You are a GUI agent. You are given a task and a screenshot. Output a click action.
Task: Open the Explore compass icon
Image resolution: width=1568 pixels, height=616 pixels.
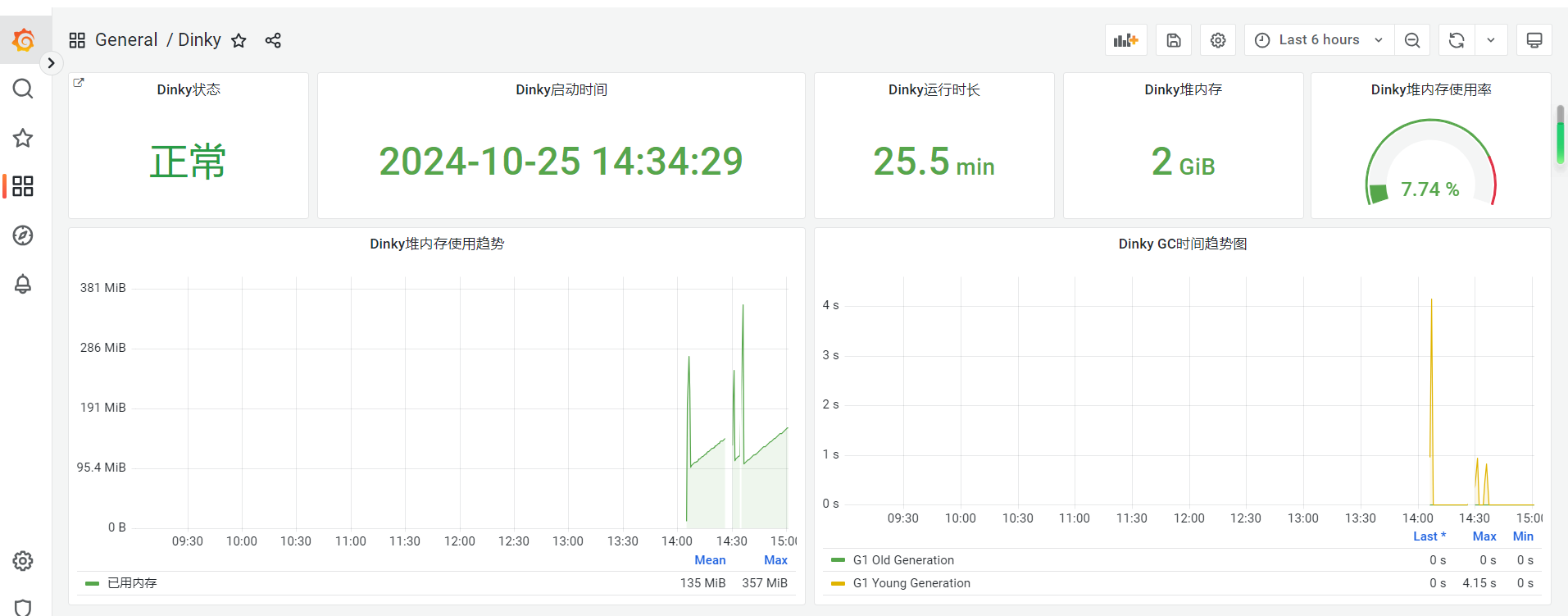coord(23,235)
